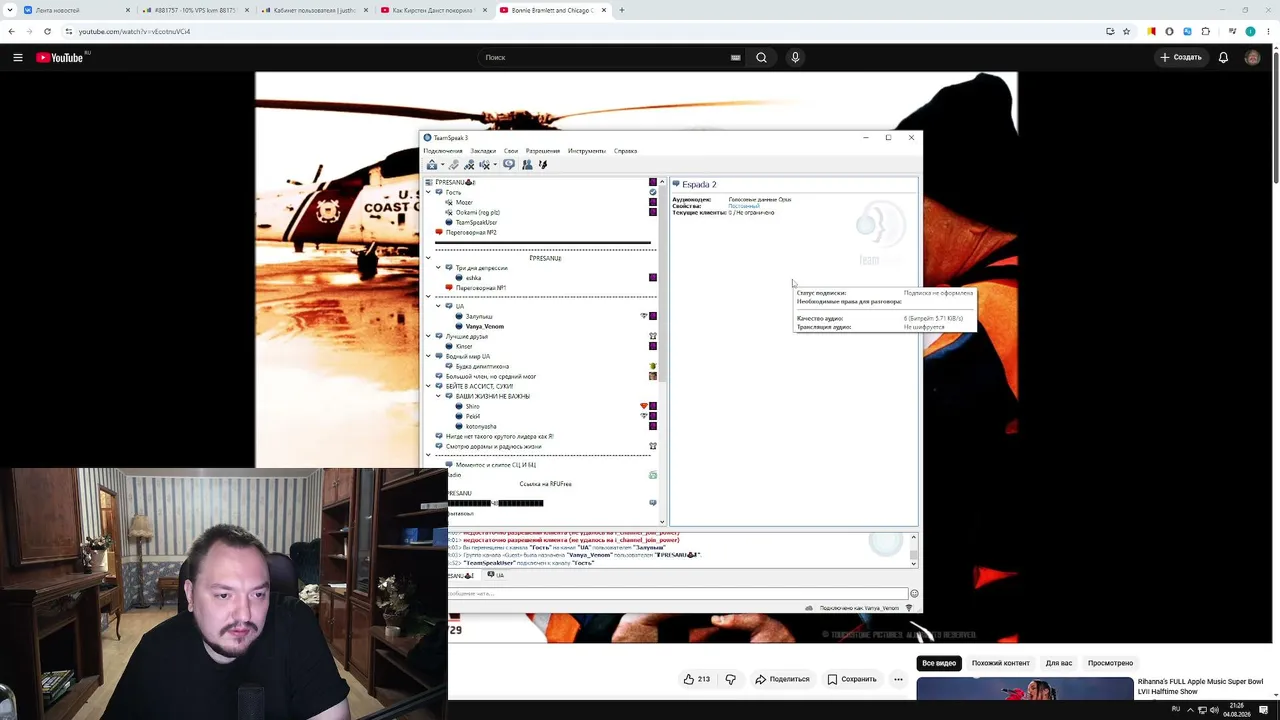The width and height of the screenshot is (1280, 720).
Task: Switch to the UA chat tab in TeamSpeak
Action: pyautogui.click(x=495, y=575)
